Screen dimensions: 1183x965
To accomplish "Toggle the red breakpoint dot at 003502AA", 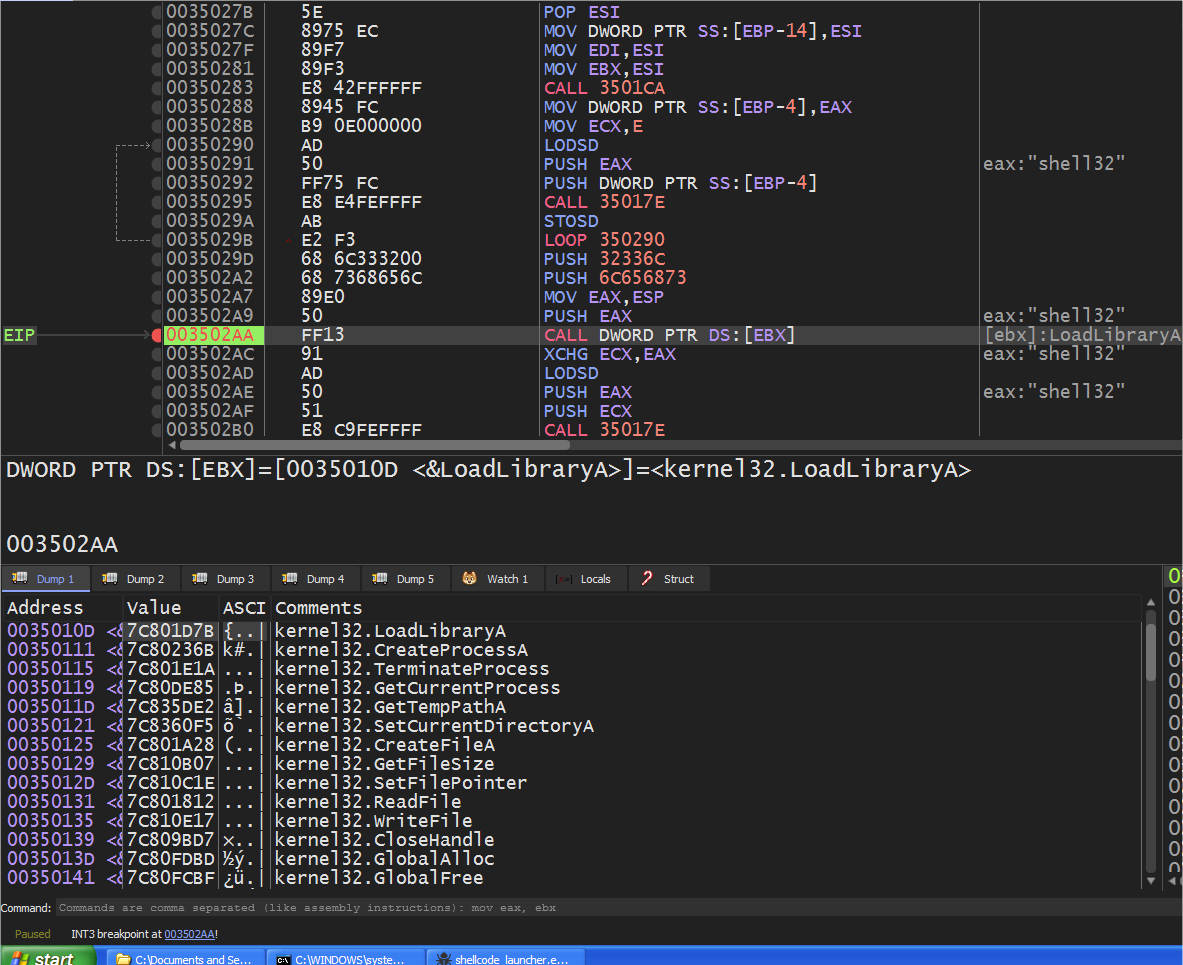I will tap(156, 335).
